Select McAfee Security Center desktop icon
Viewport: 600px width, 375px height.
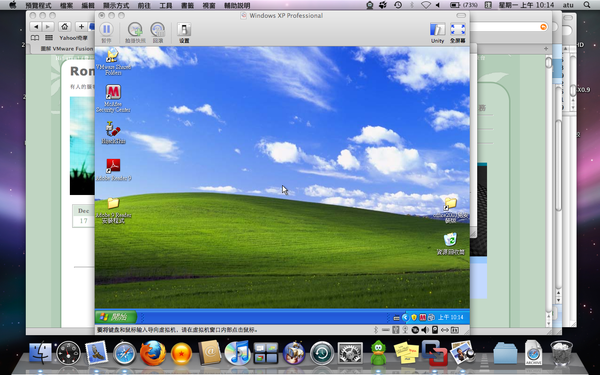coord(113,98)
